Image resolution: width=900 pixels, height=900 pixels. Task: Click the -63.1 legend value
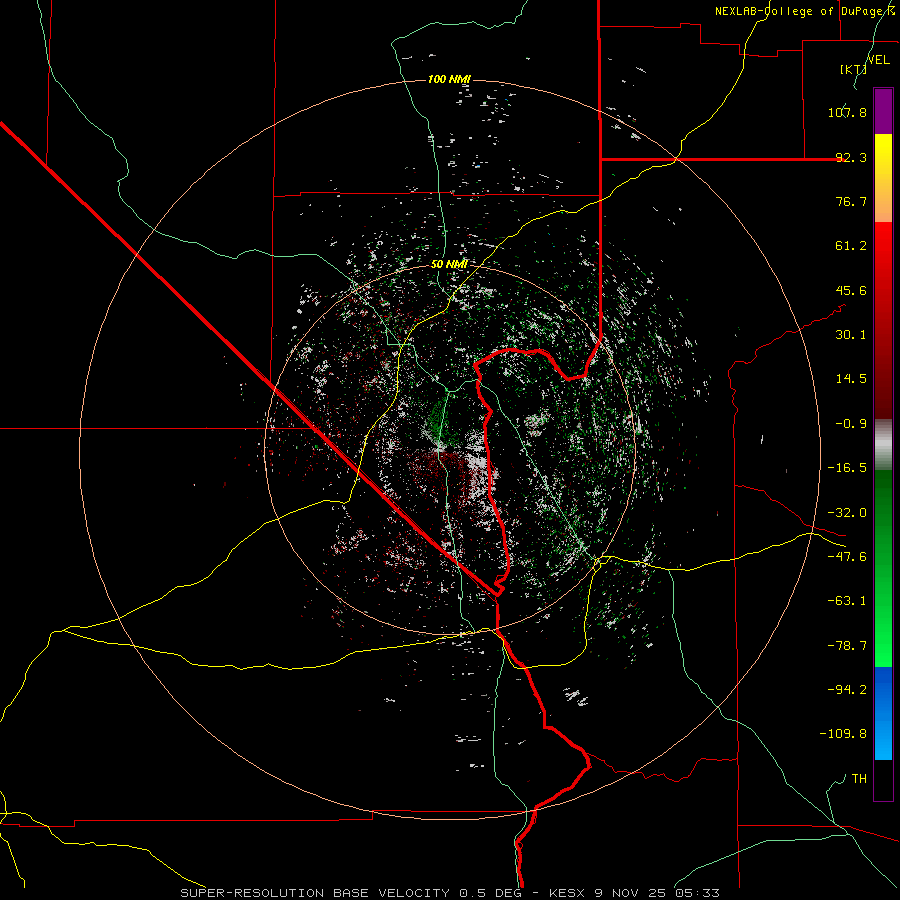(x=847, y=600)
